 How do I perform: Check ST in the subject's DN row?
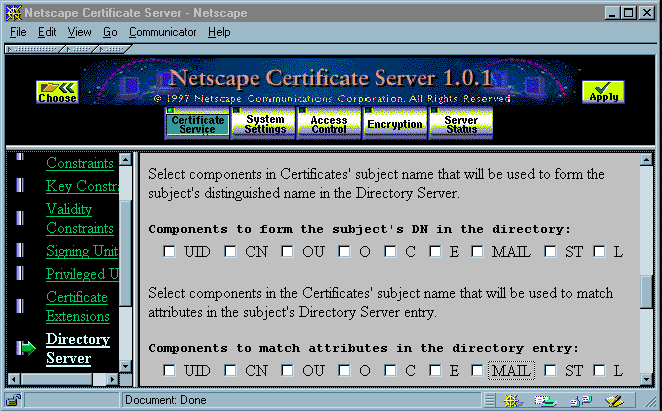click(x=550, y=251)
